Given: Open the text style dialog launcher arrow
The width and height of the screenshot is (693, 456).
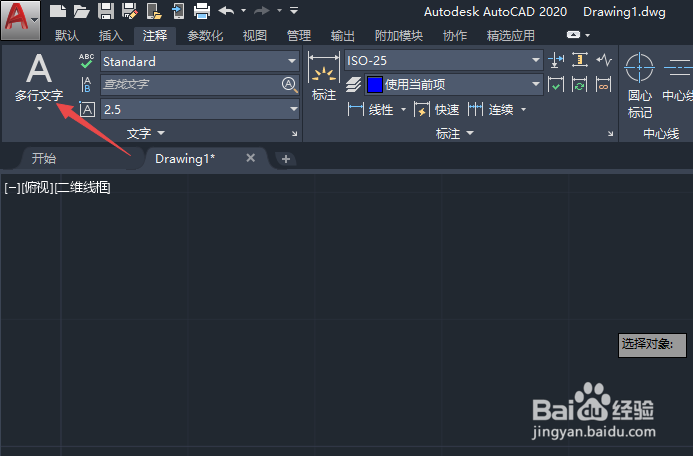Looking at the screenshot, I should (294, 133).
